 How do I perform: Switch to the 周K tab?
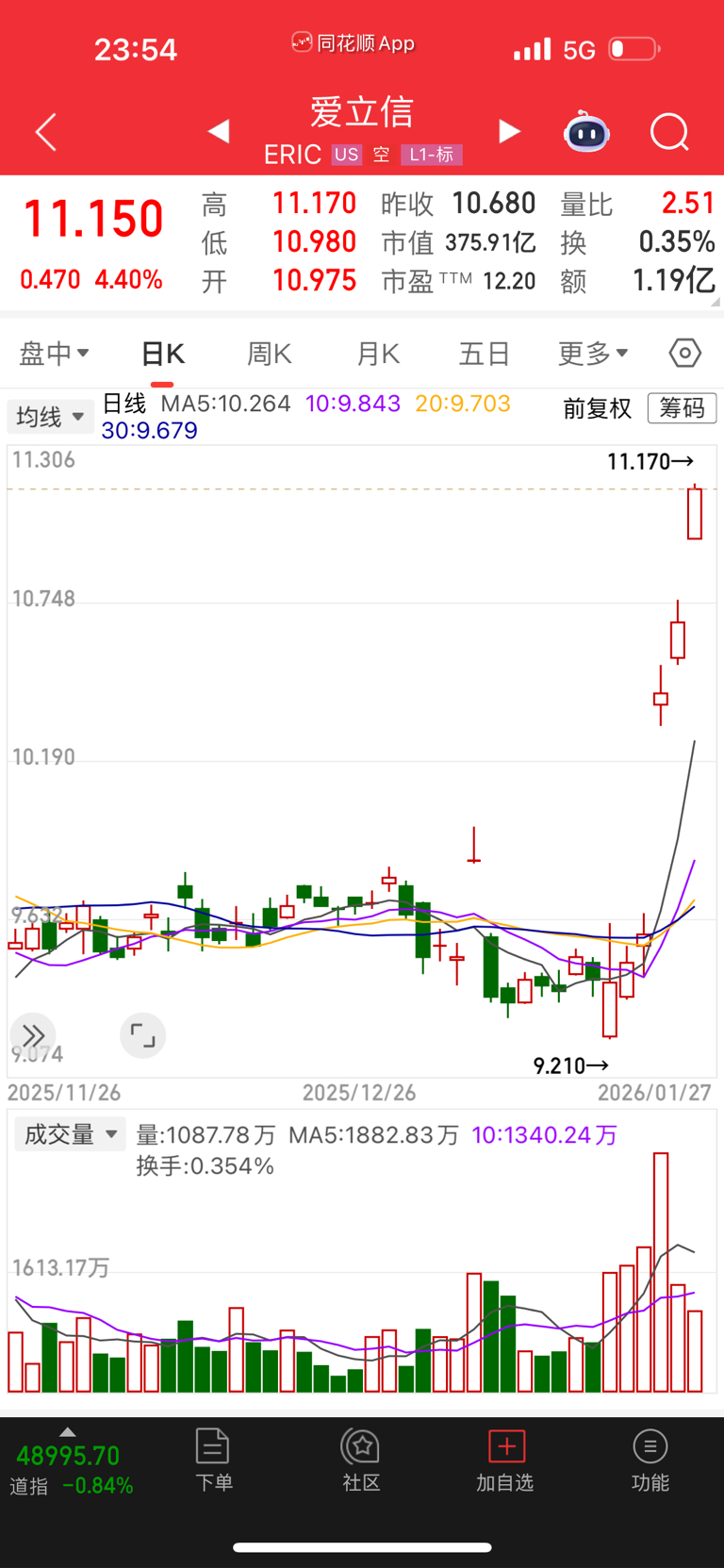click(x=269, y=354)
